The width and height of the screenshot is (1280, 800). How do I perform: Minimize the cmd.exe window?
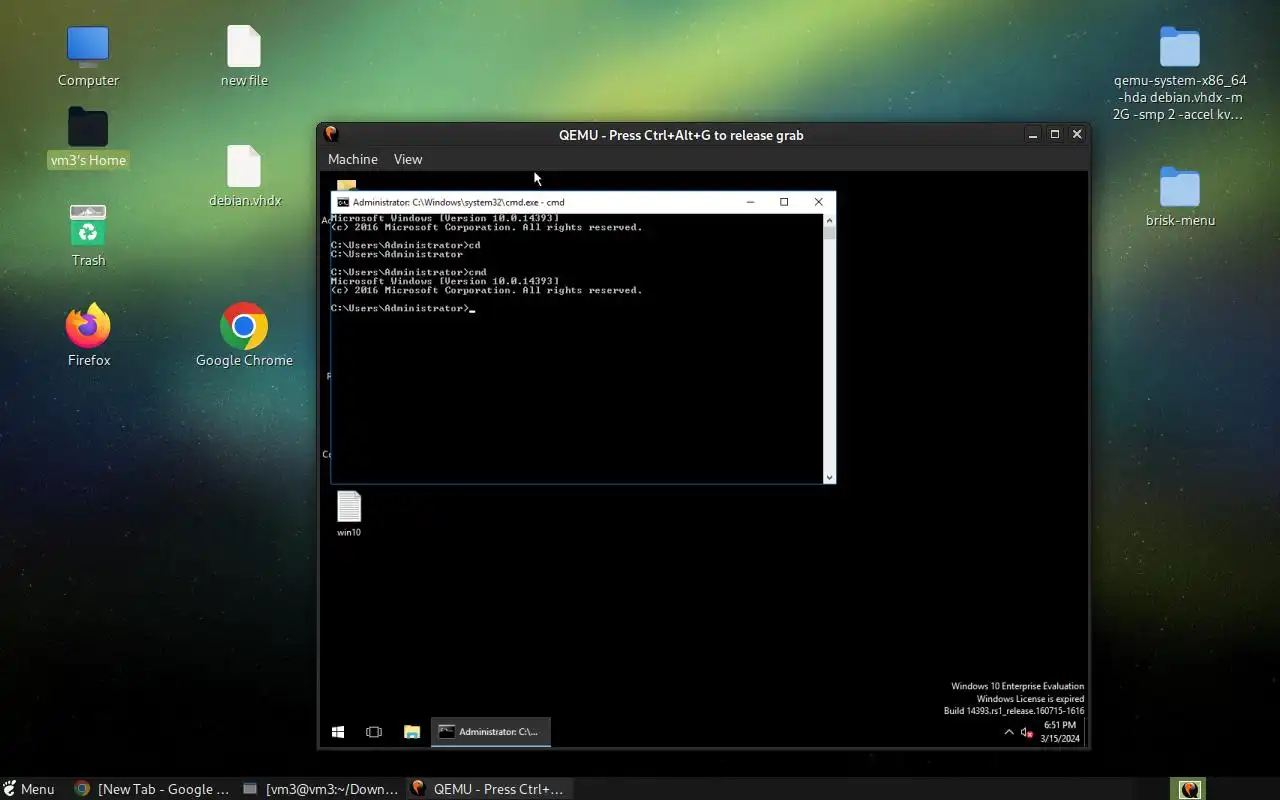click(x=750, y=202)
